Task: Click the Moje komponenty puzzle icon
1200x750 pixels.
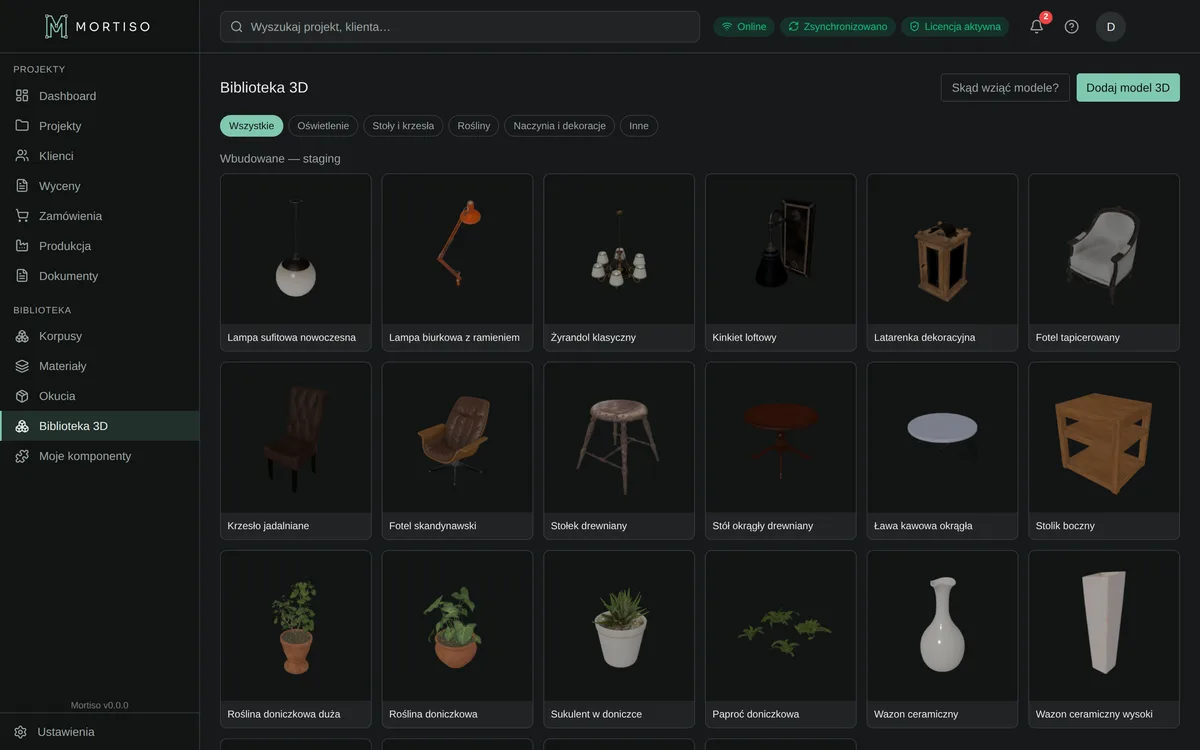Action: pos(22,456)
